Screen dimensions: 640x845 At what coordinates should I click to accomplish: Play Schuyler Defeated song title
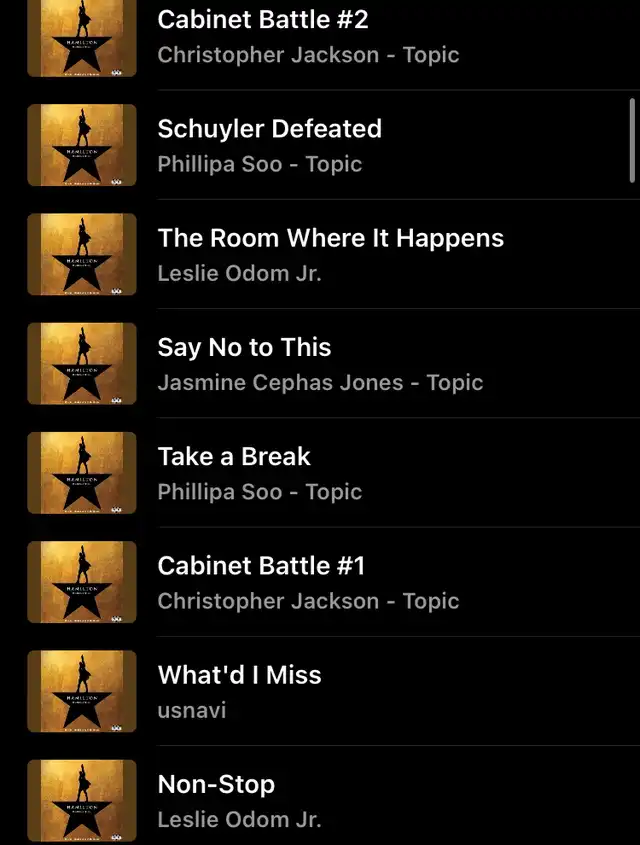click(x=269, y=129)
